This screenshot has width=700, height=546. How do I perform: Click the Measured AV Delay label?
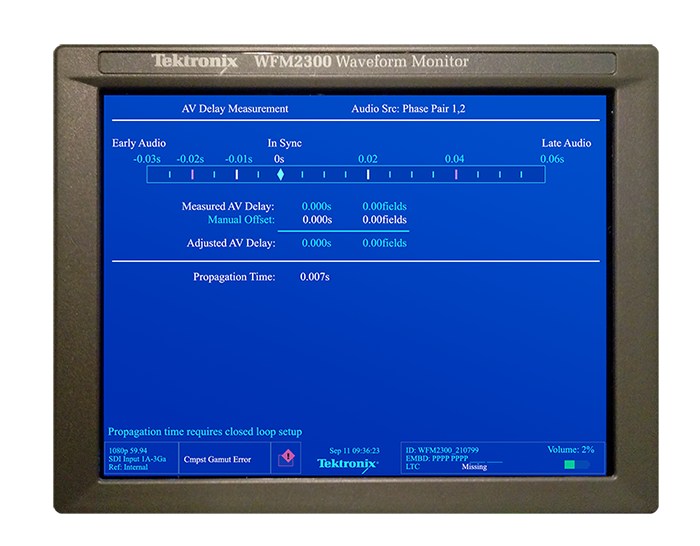[x=228, y=206]
